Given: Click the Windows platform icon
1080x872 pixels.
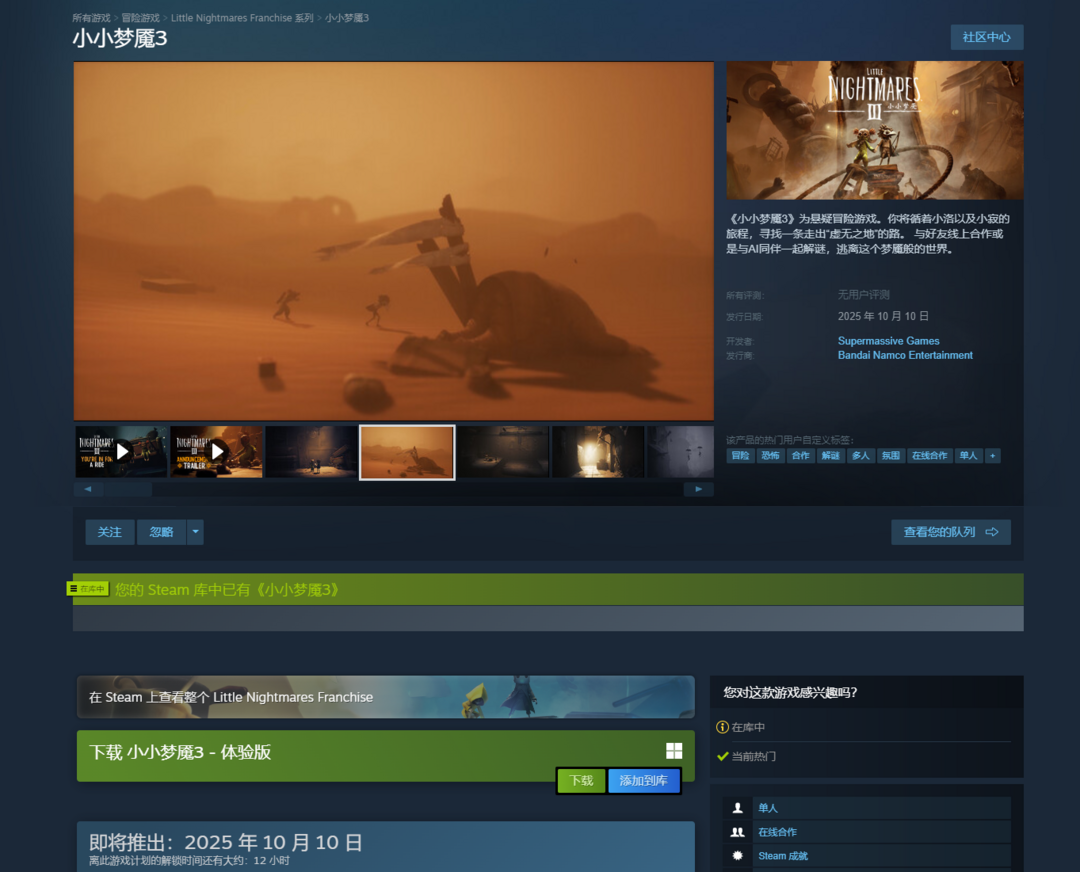Looking at the screenshot, I should 674,751.
